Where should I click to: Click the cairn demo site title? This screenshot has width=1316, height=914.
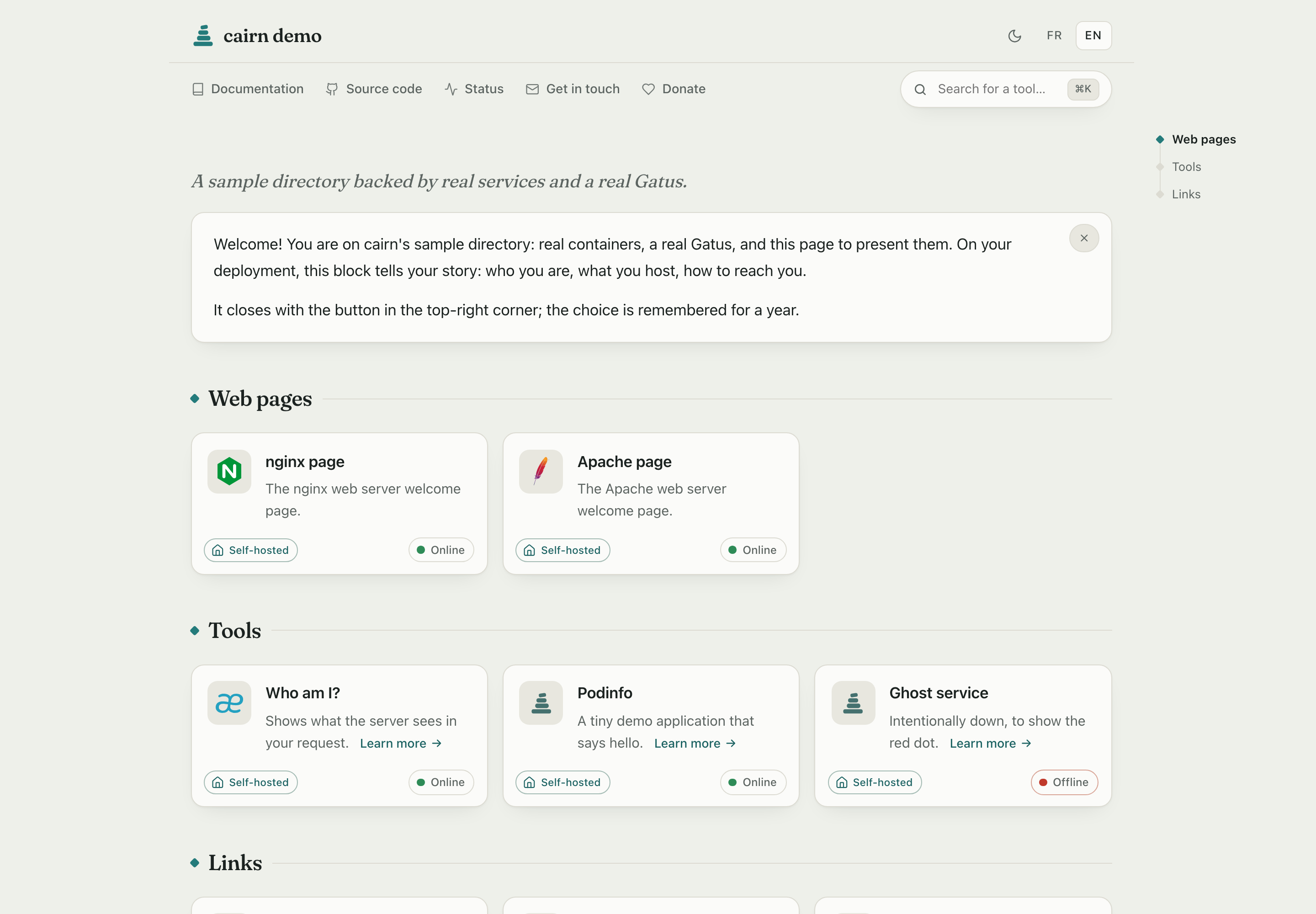[x=272, y=36]
